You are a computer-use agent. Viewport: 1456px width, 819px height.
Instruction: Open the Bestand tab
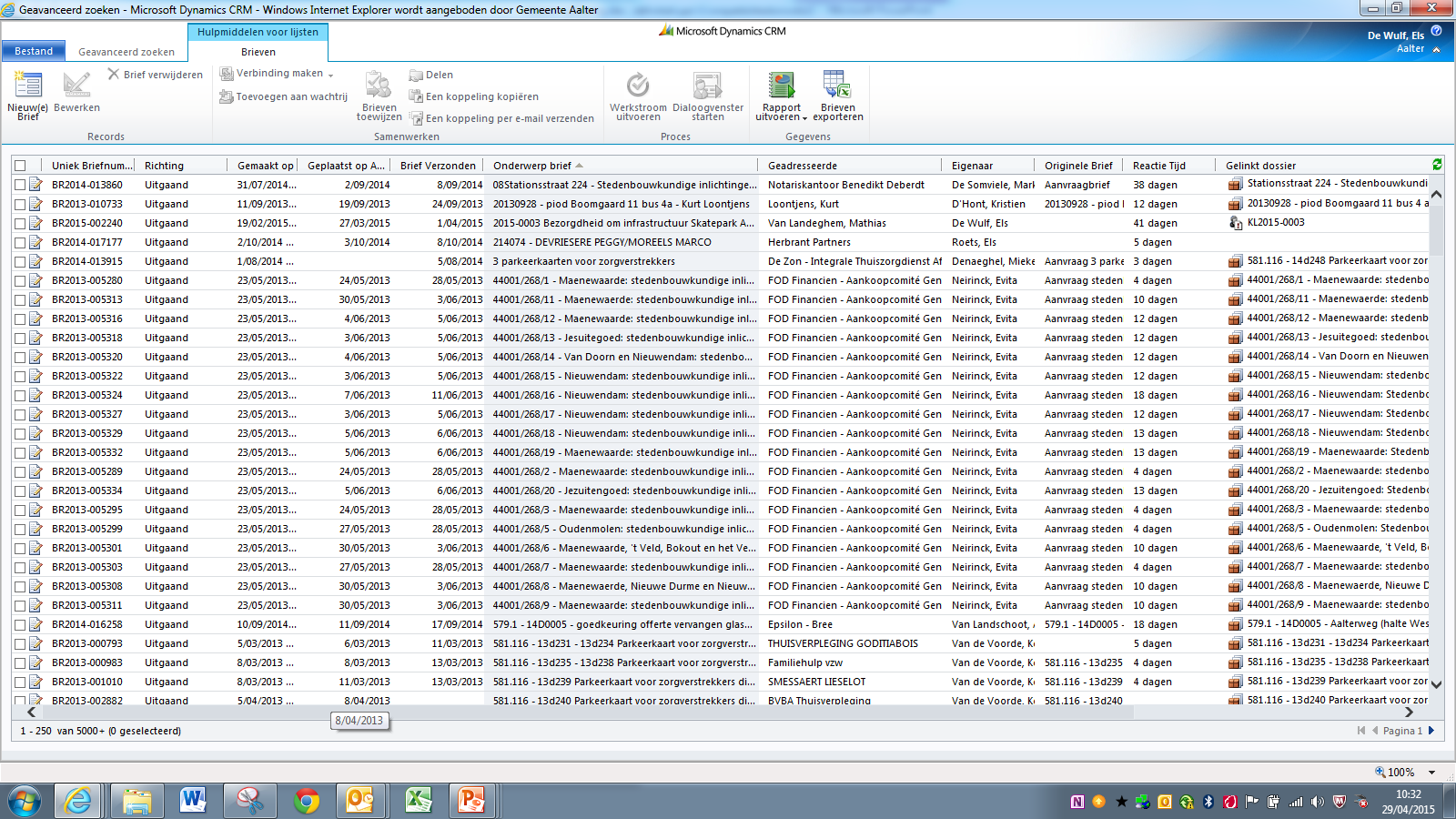[x=34, y=51]
